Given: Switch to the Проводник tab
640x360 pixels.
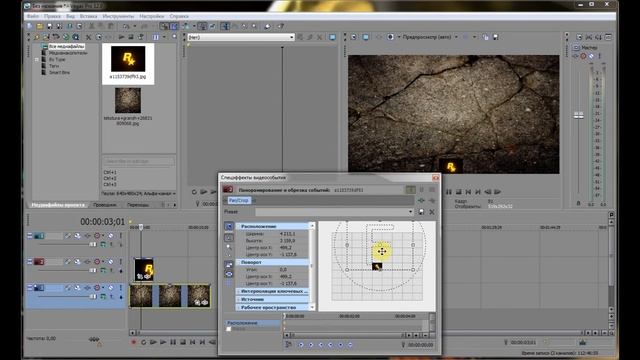Looking at the screenshot, I should (104, 205).
